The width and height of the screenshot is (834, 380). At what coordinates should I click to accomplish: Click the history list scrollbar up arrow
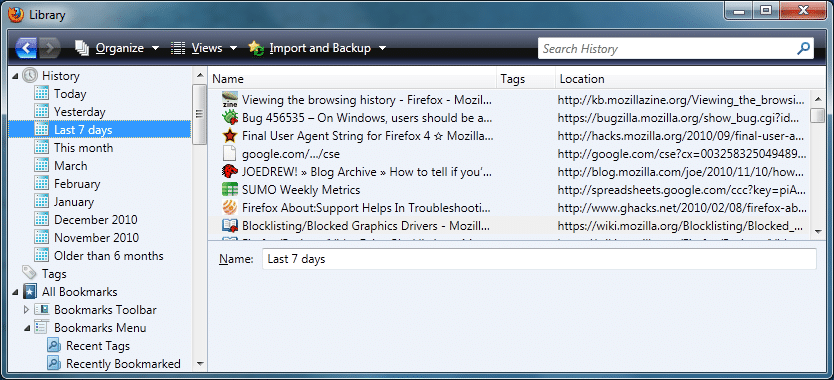tap(818, 99)
